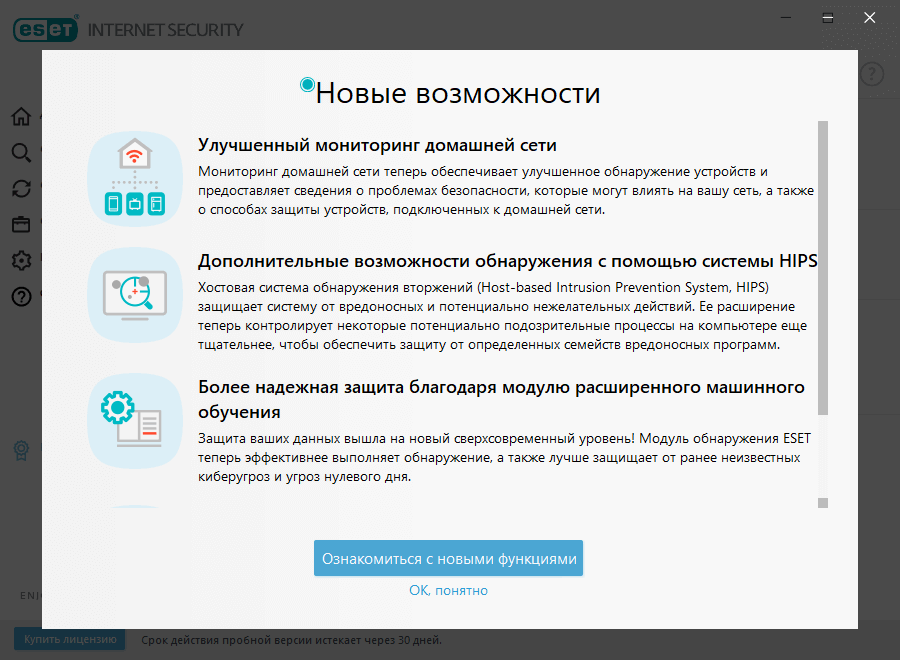The width and height of the screenshot is (900, 660).
Task: Open the Home section icon in sidebar
Action: [x=20, y=116]
